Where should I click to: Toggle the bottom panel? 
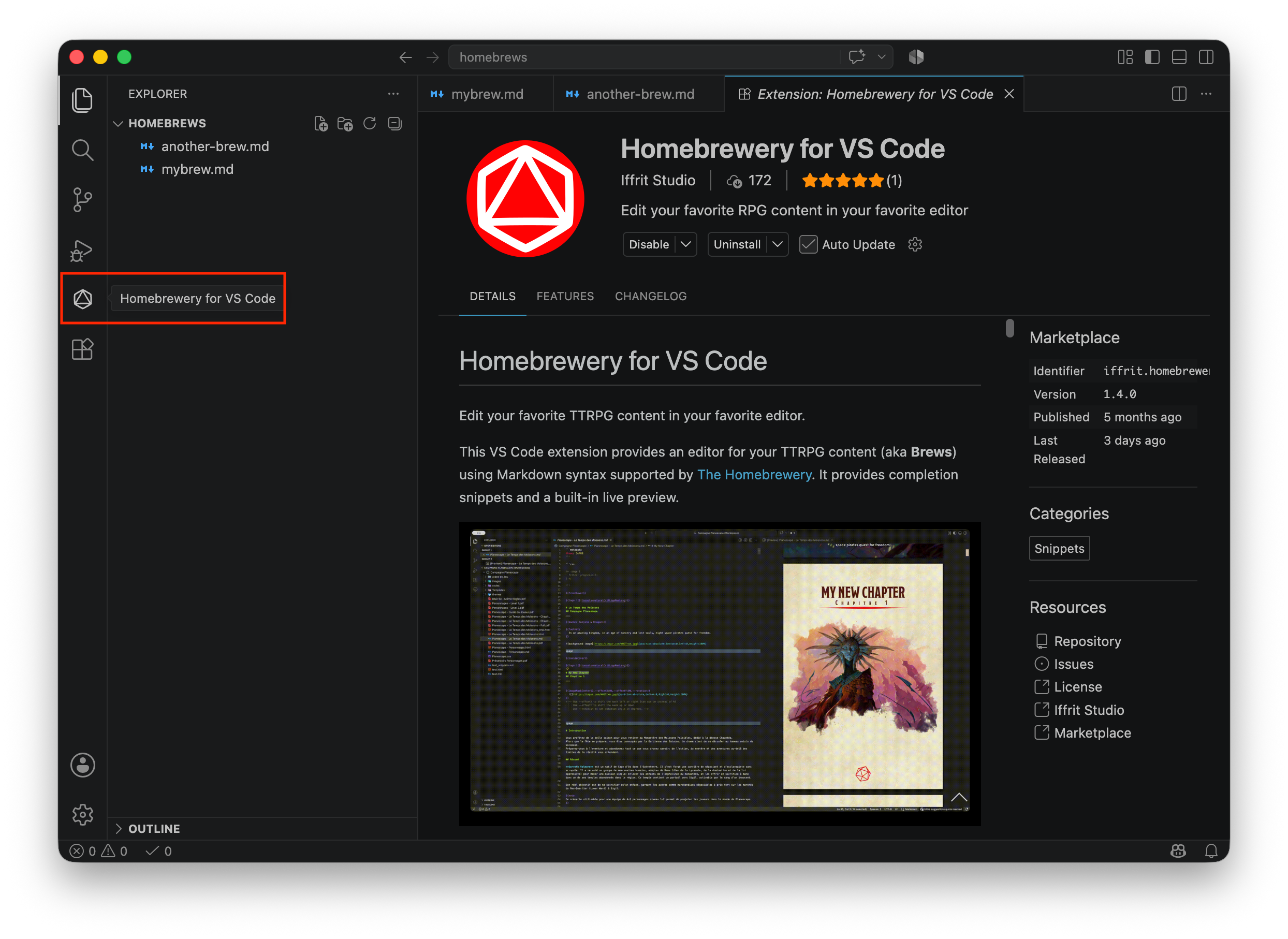click(x=1179, y=57)
